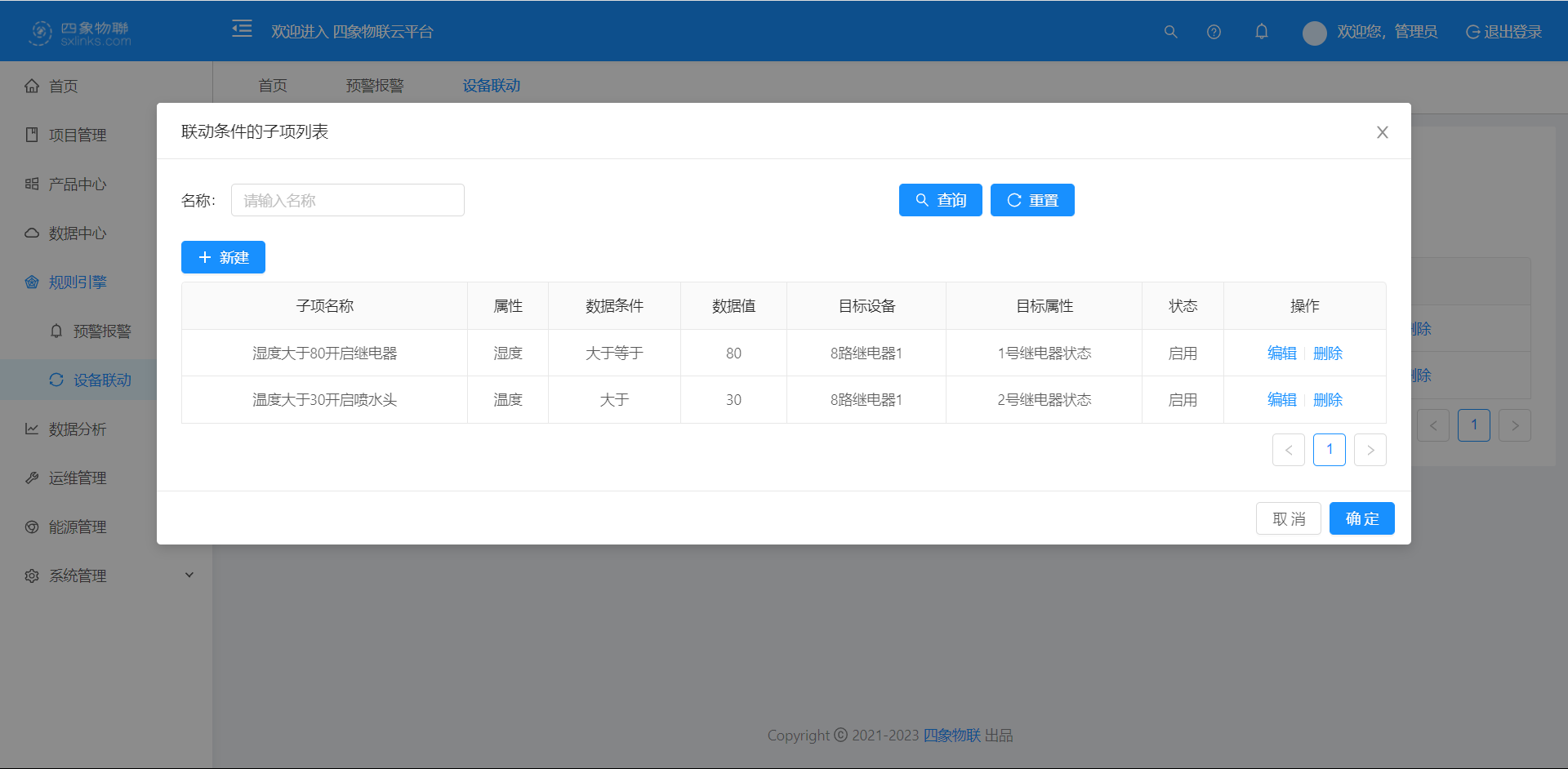
Task: Switch to the 预警报警 tab
Action: (x=375, y=85)
